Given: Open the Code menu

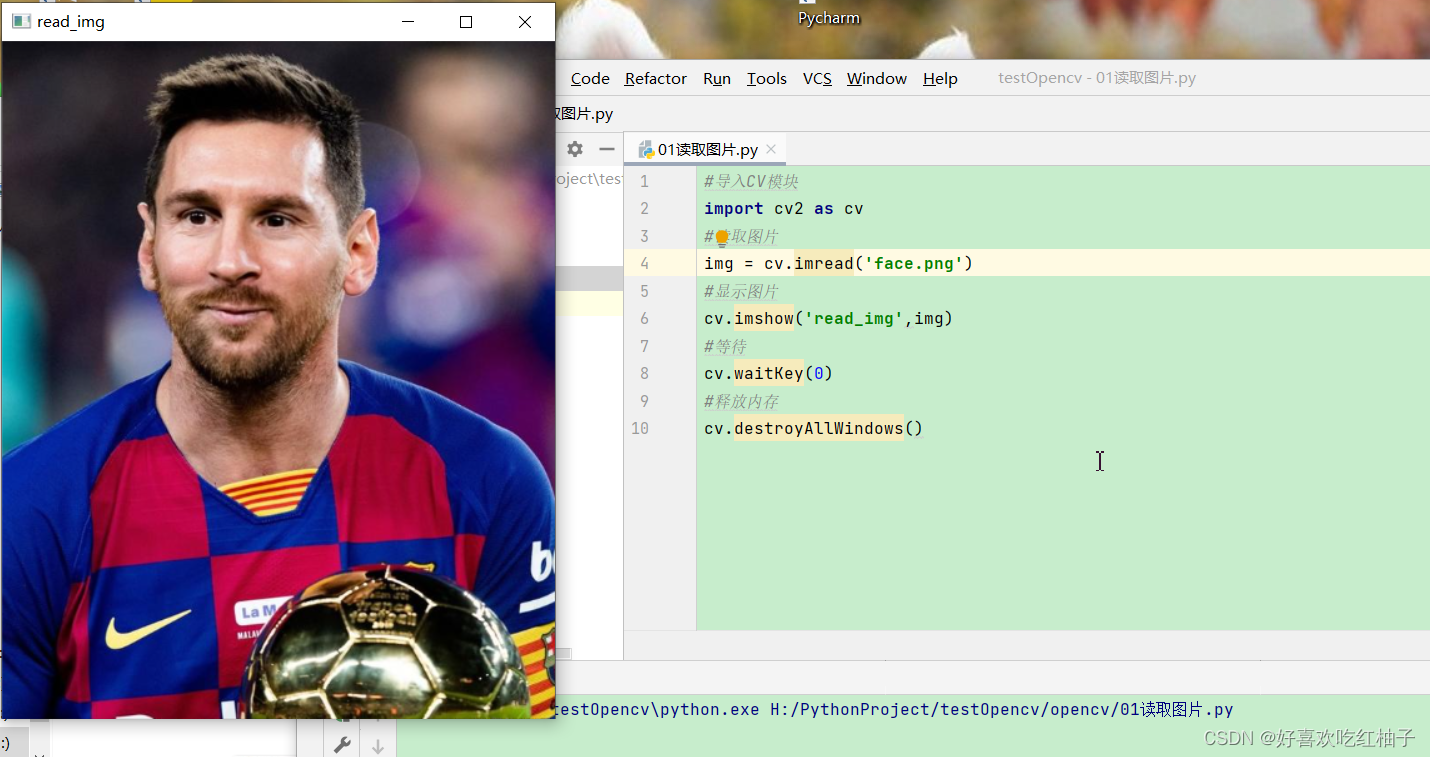Looking at the screenshot, I should 590,78.
